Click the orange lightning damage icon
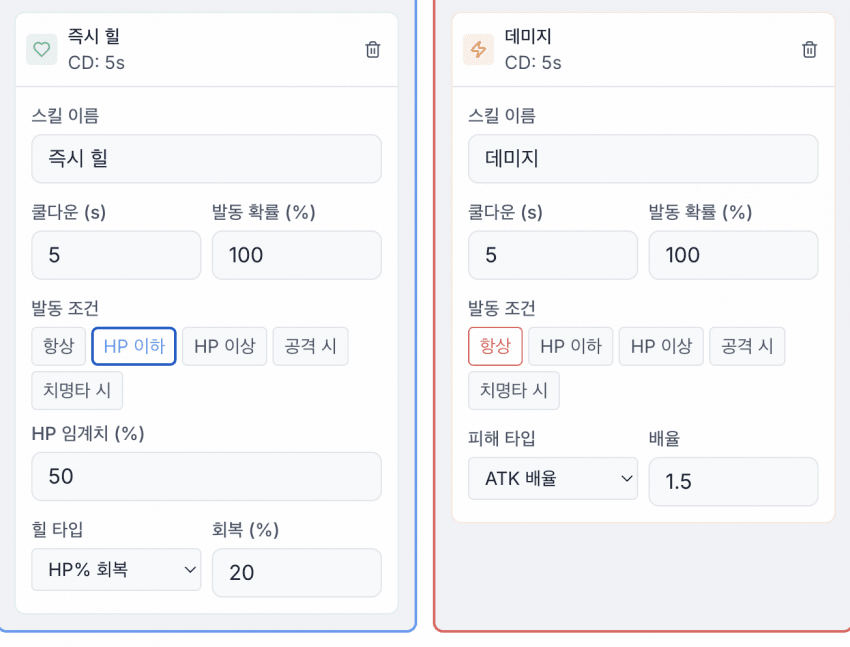 479,49
